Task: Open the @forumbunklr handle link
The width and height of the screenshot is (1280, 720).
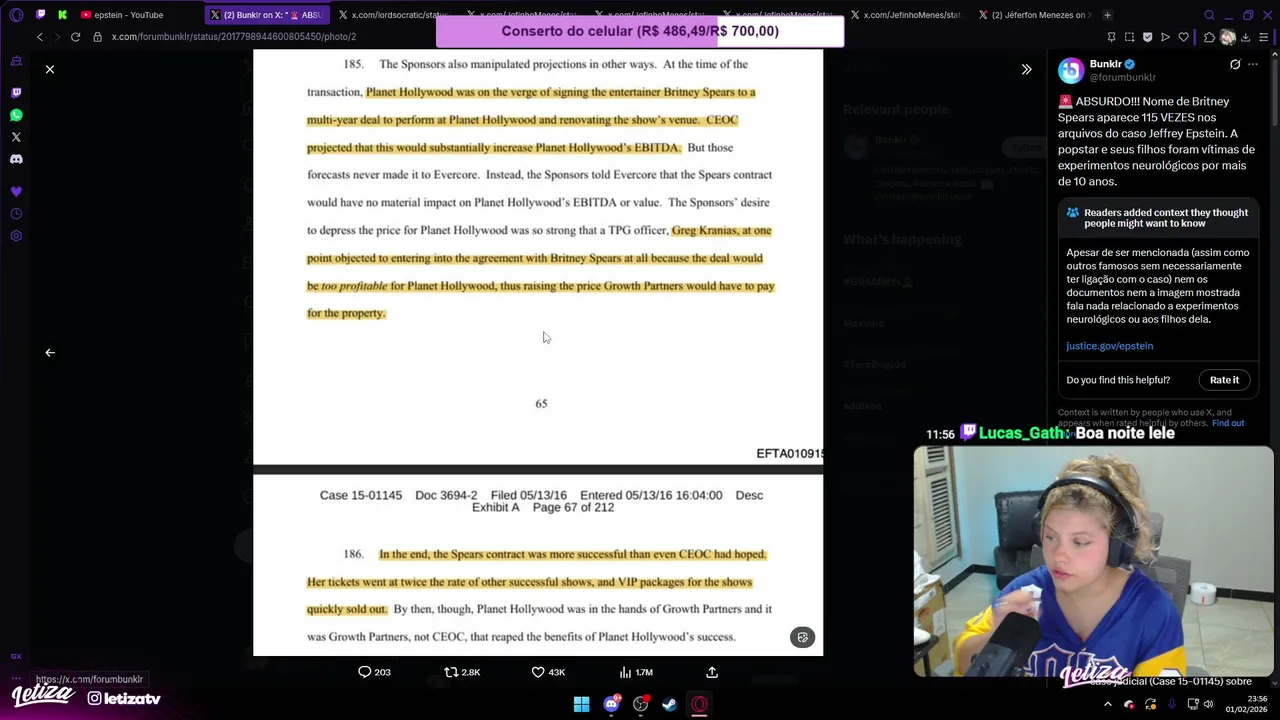Action: tap(1122, 77)
